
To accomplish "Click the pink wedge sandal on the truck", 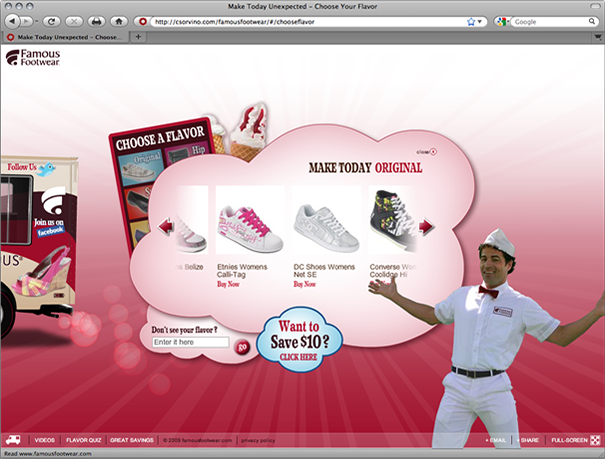I will tap(41, 272).
